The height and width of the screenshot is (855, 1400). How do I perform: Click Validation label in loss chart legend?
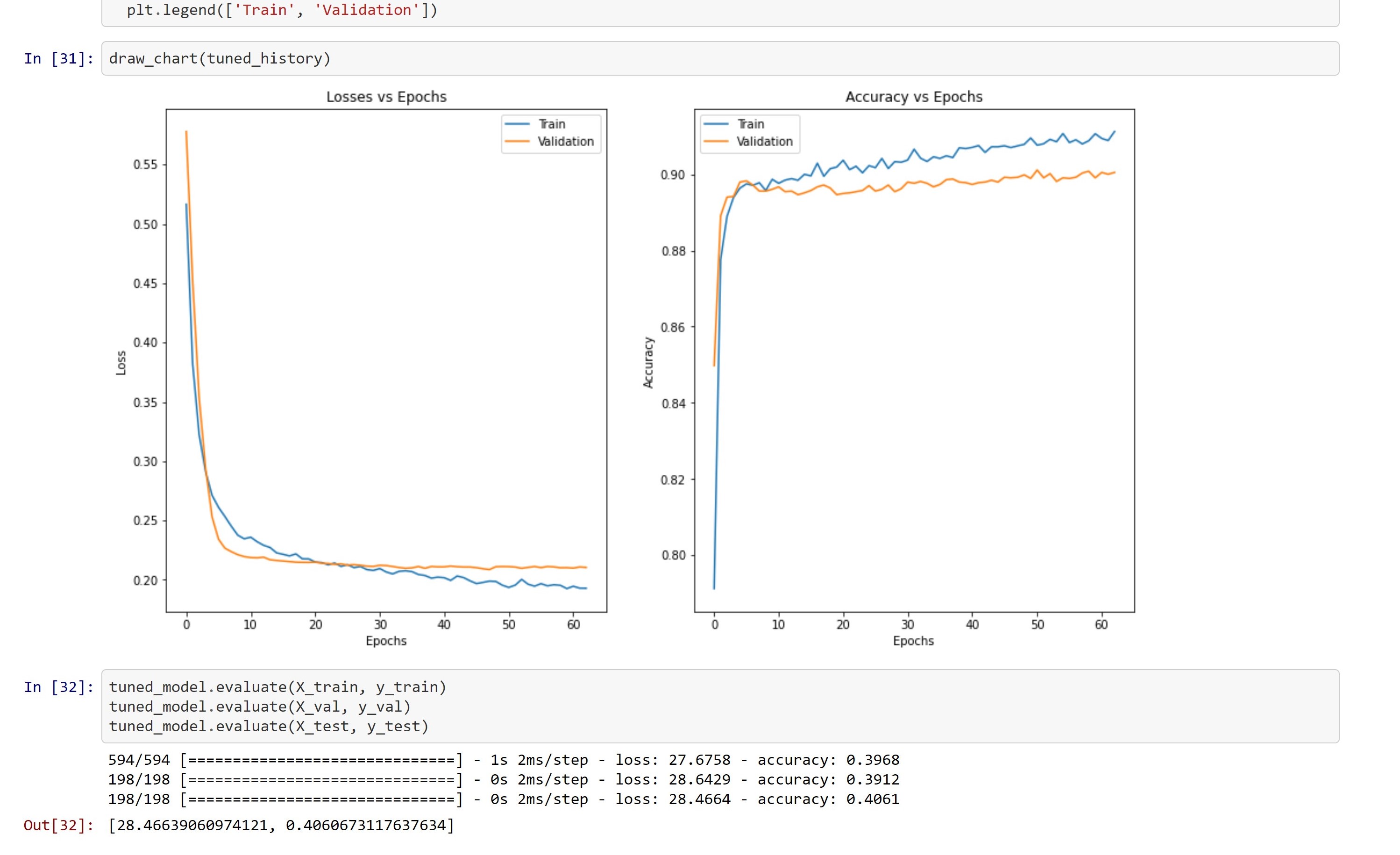click(x=565, y=141)
